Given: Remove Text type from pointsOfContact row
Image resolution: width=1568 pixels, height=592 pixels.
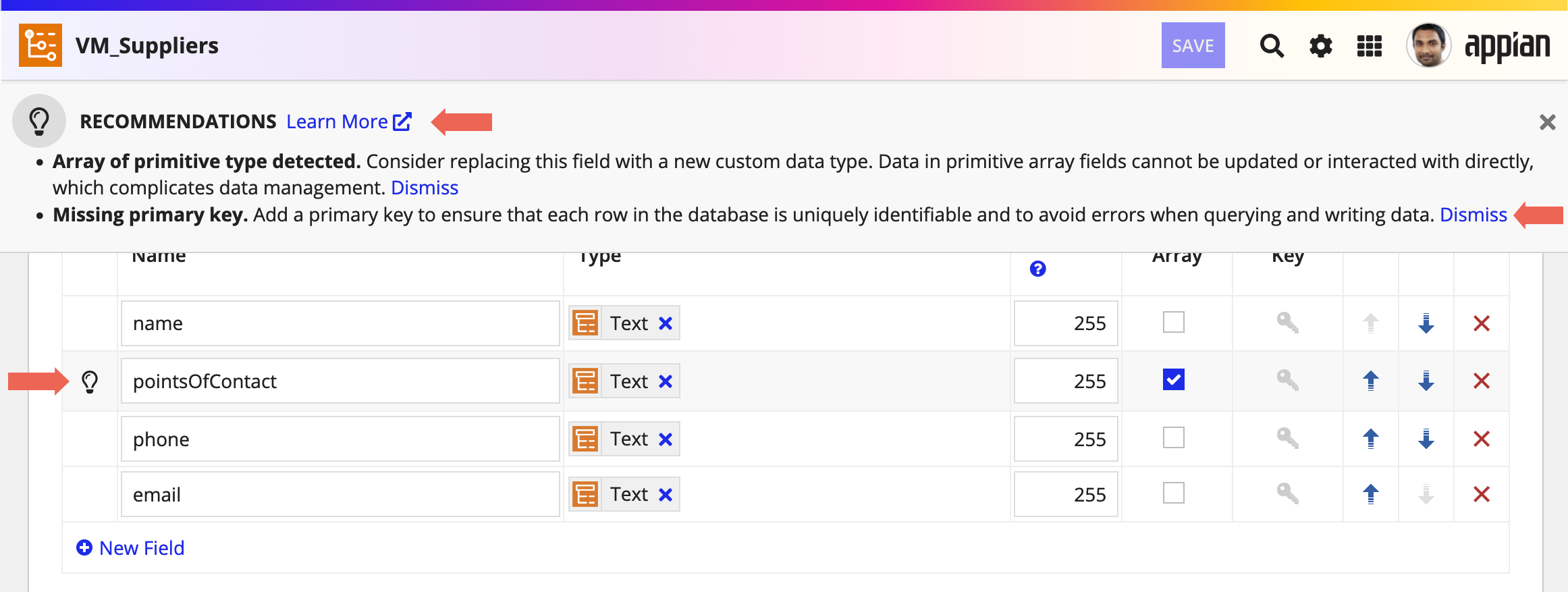Looking at the screenshot, I should click(666, 381).
